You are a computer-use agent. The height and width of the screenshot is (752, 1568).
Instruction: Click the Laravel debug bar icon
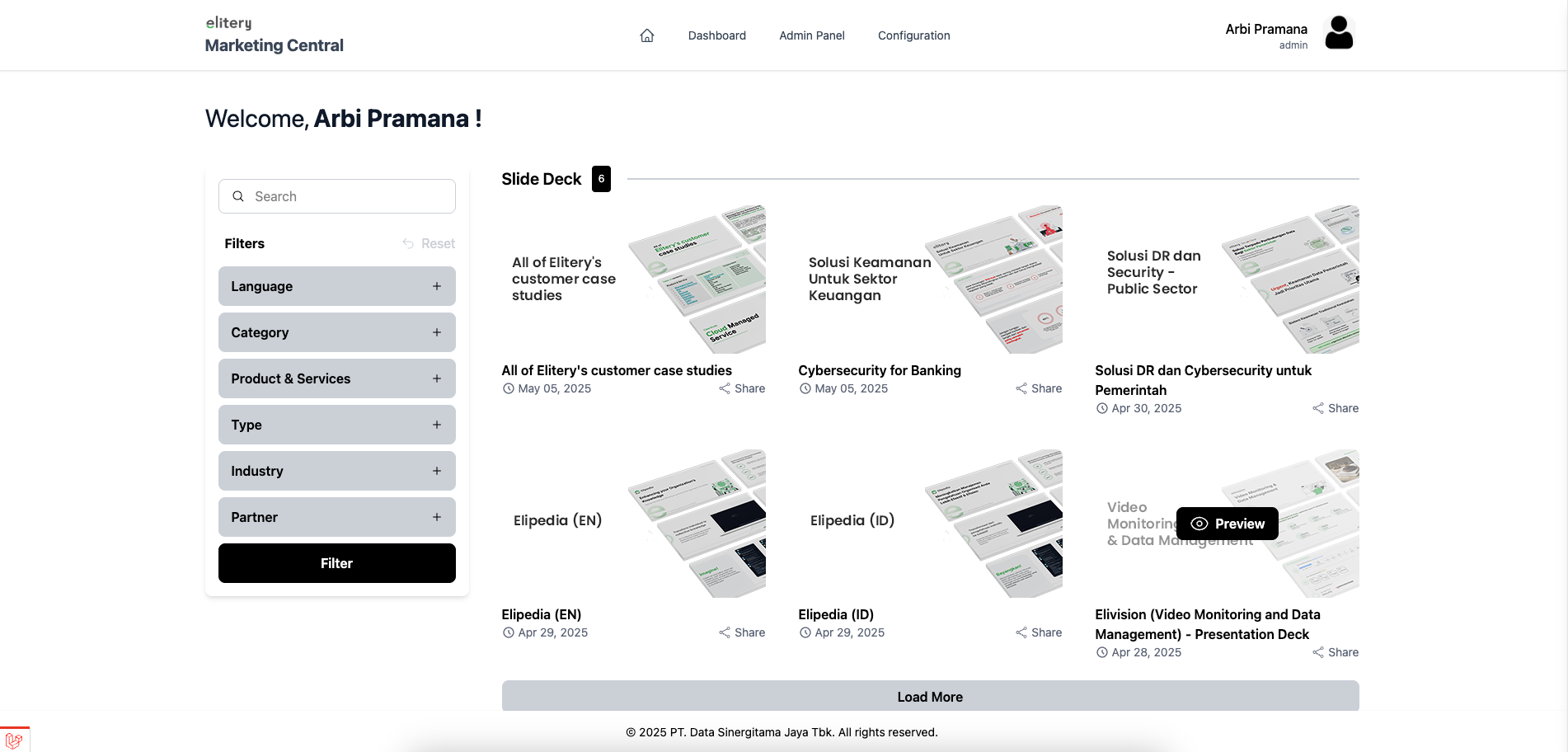coord(14,740)
